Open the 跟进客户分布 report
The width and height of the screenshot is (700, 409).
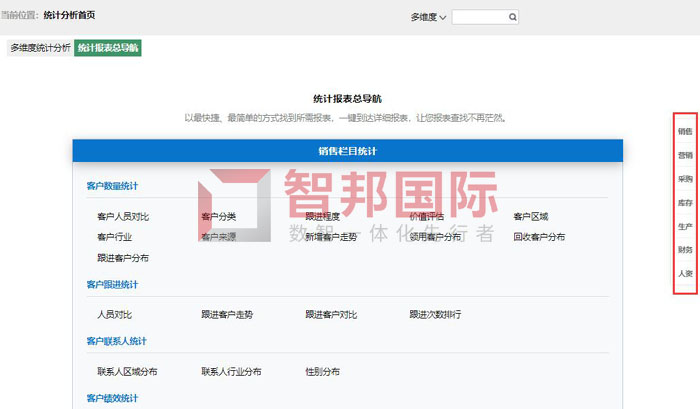(123, 258)
